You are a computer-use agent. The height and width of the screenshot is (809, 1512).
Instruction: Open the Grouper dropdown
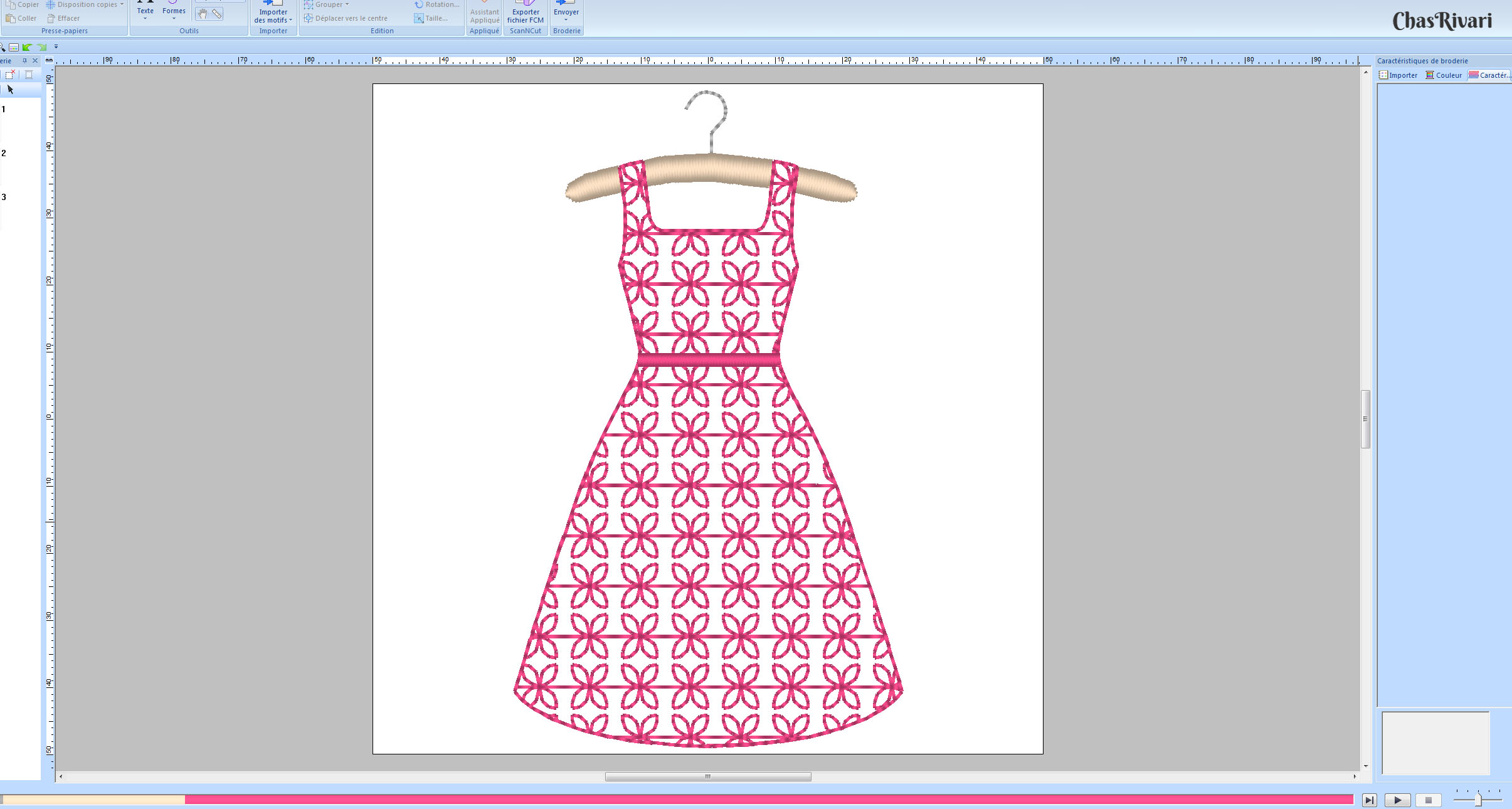point(326,4)
